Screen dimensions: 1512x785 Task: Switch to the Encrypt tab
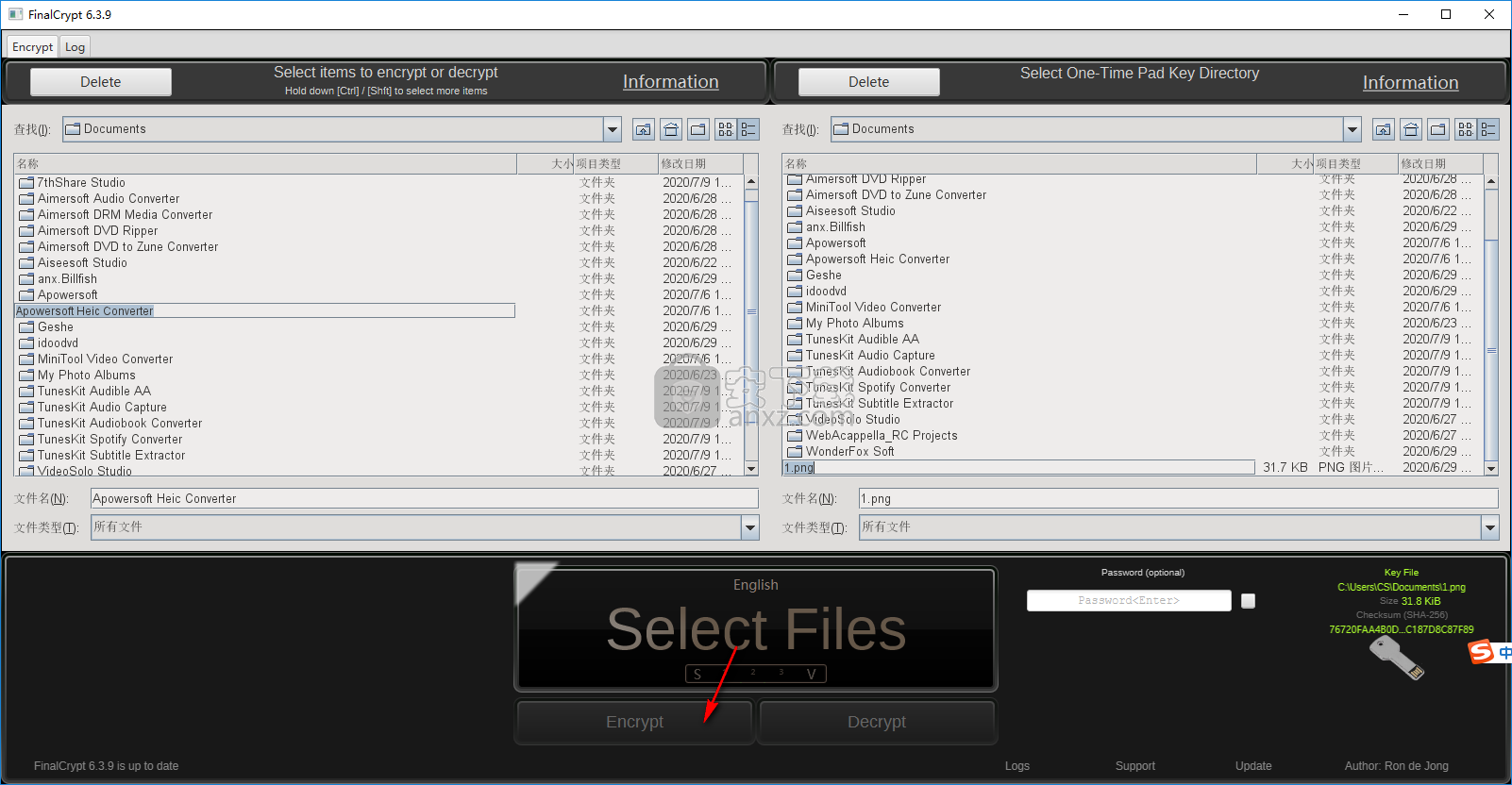click(x=32, y=47)
